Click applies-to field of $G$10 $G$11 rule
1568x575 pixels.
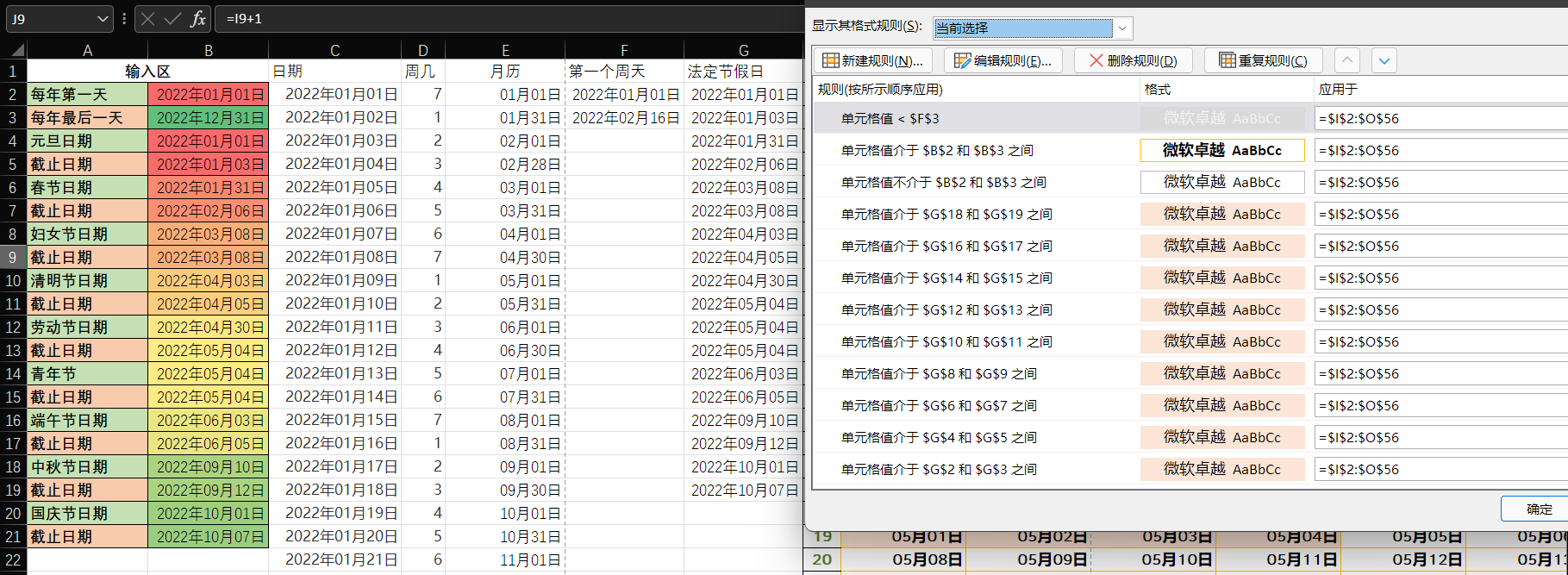(1441, 341)
